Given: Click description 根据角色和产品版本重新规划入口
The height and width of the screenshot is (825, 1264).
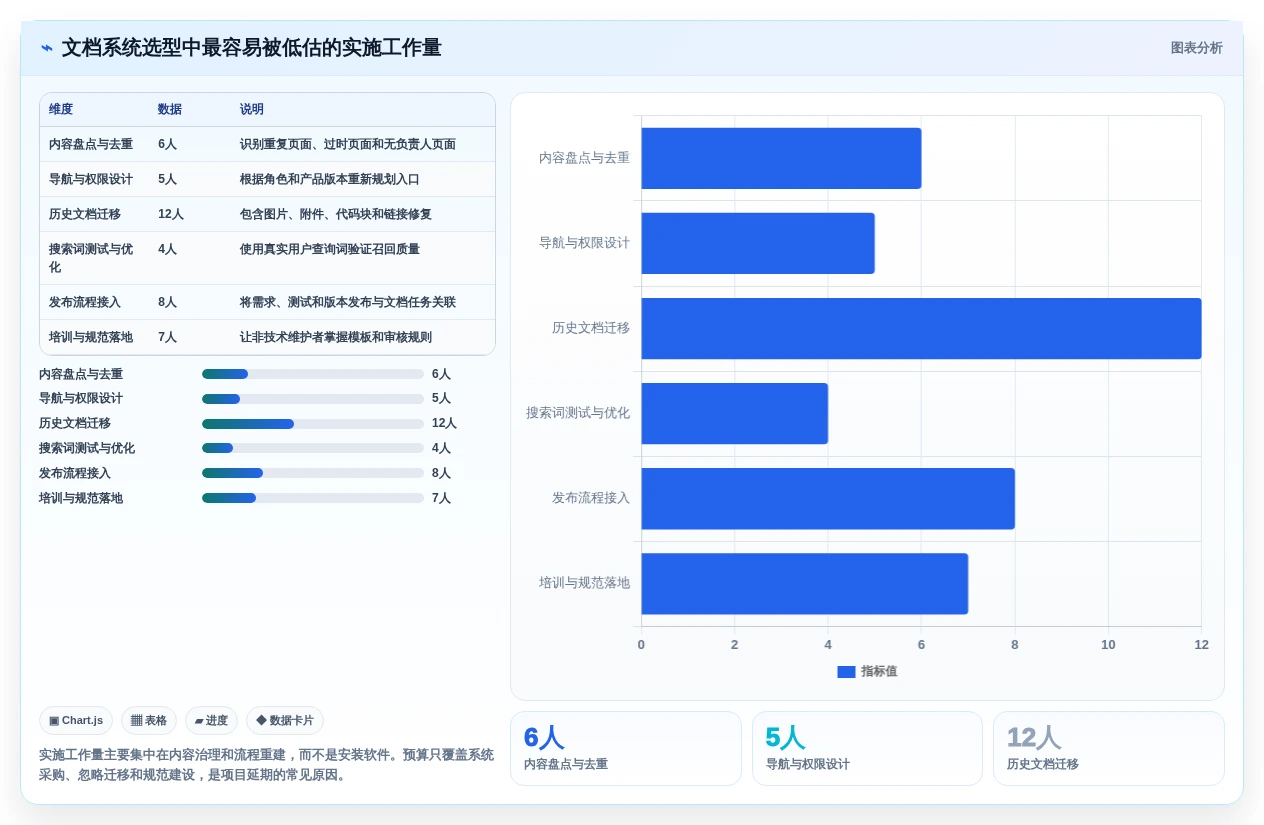Looking at the screenshot, I should click(x=330, y=179).
